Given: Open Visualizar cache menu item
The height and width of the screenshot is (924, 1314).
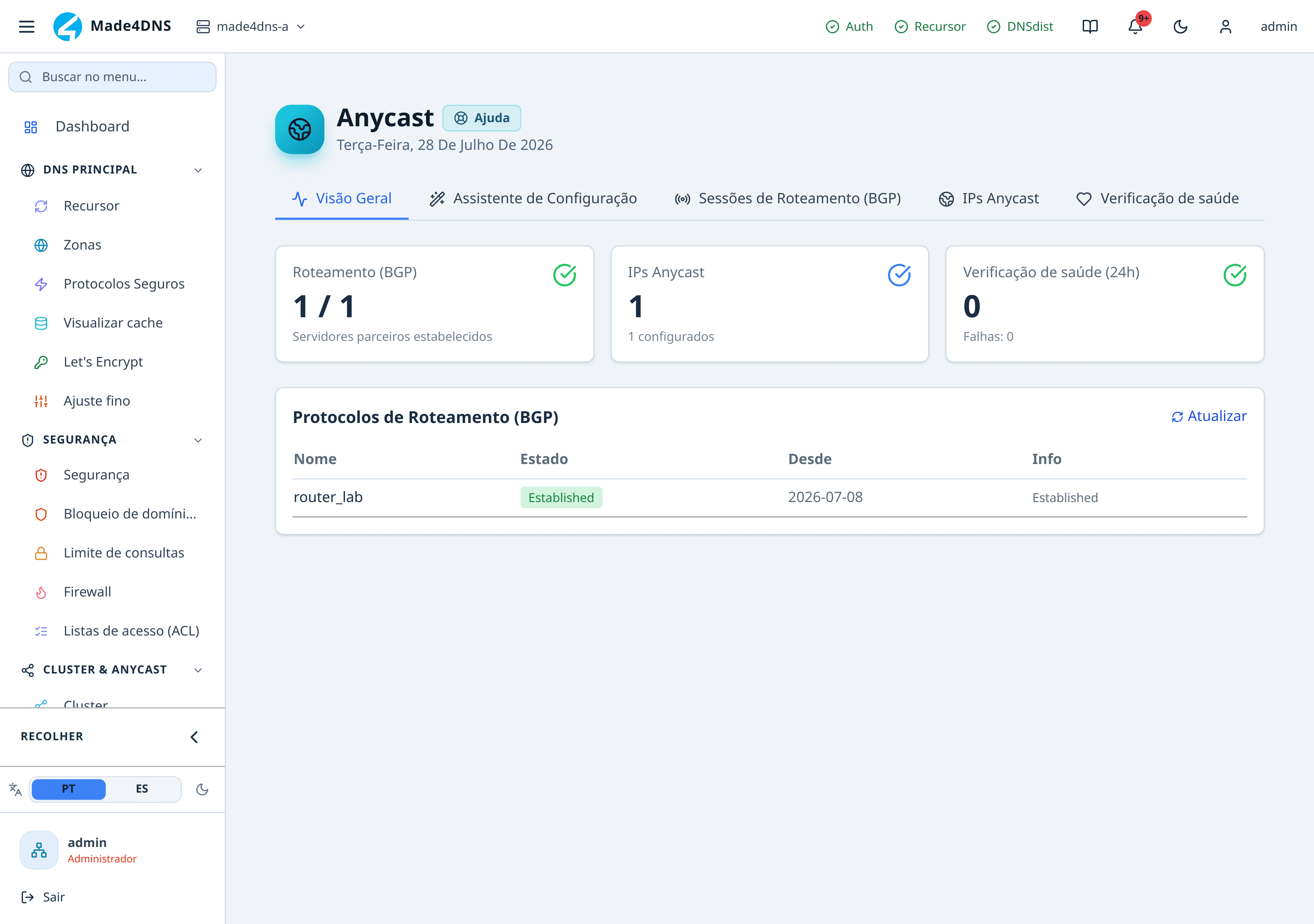Looking at the screenshot, I should 113,323.
